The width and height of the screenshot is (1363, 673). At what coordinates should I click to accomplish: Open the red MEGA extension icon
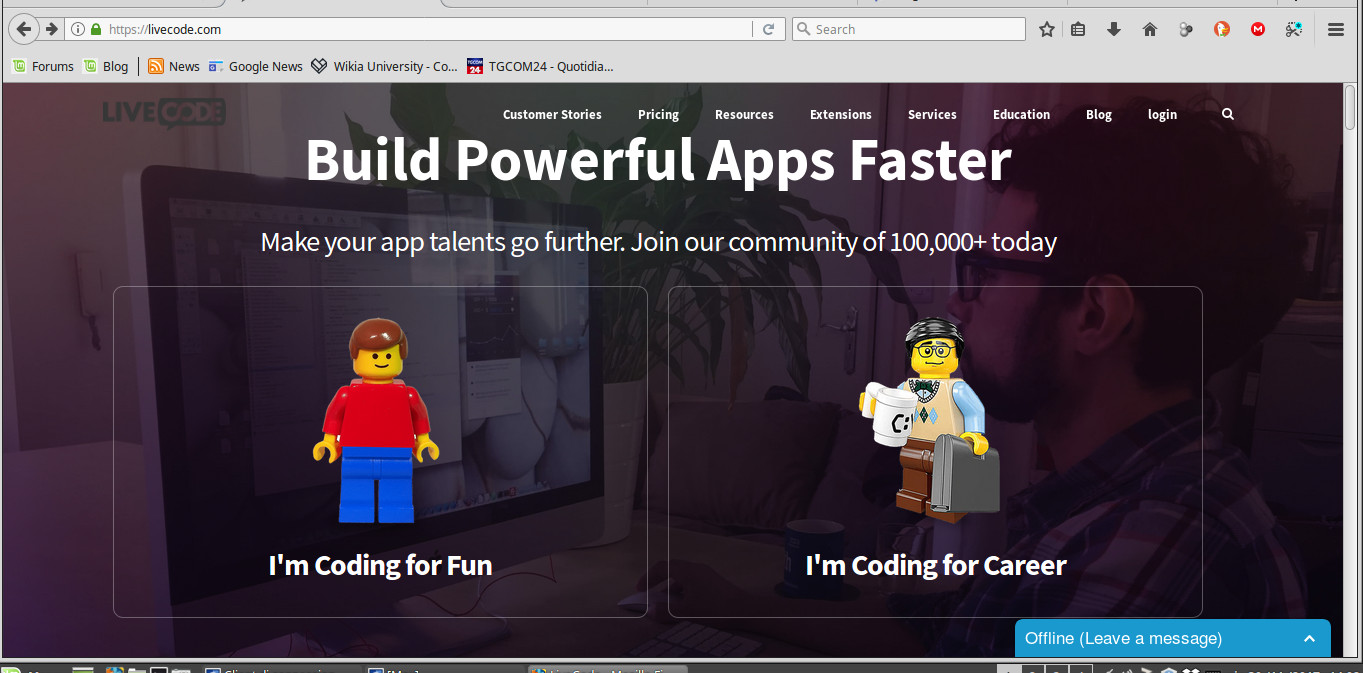[1258, 29]
